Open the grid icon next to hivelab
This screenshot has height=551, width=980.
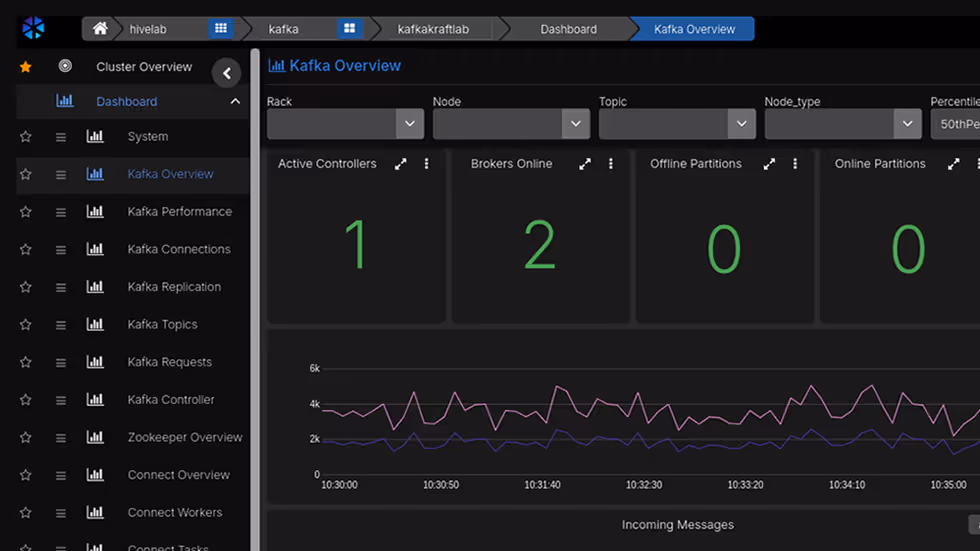(x=221, y=29)
